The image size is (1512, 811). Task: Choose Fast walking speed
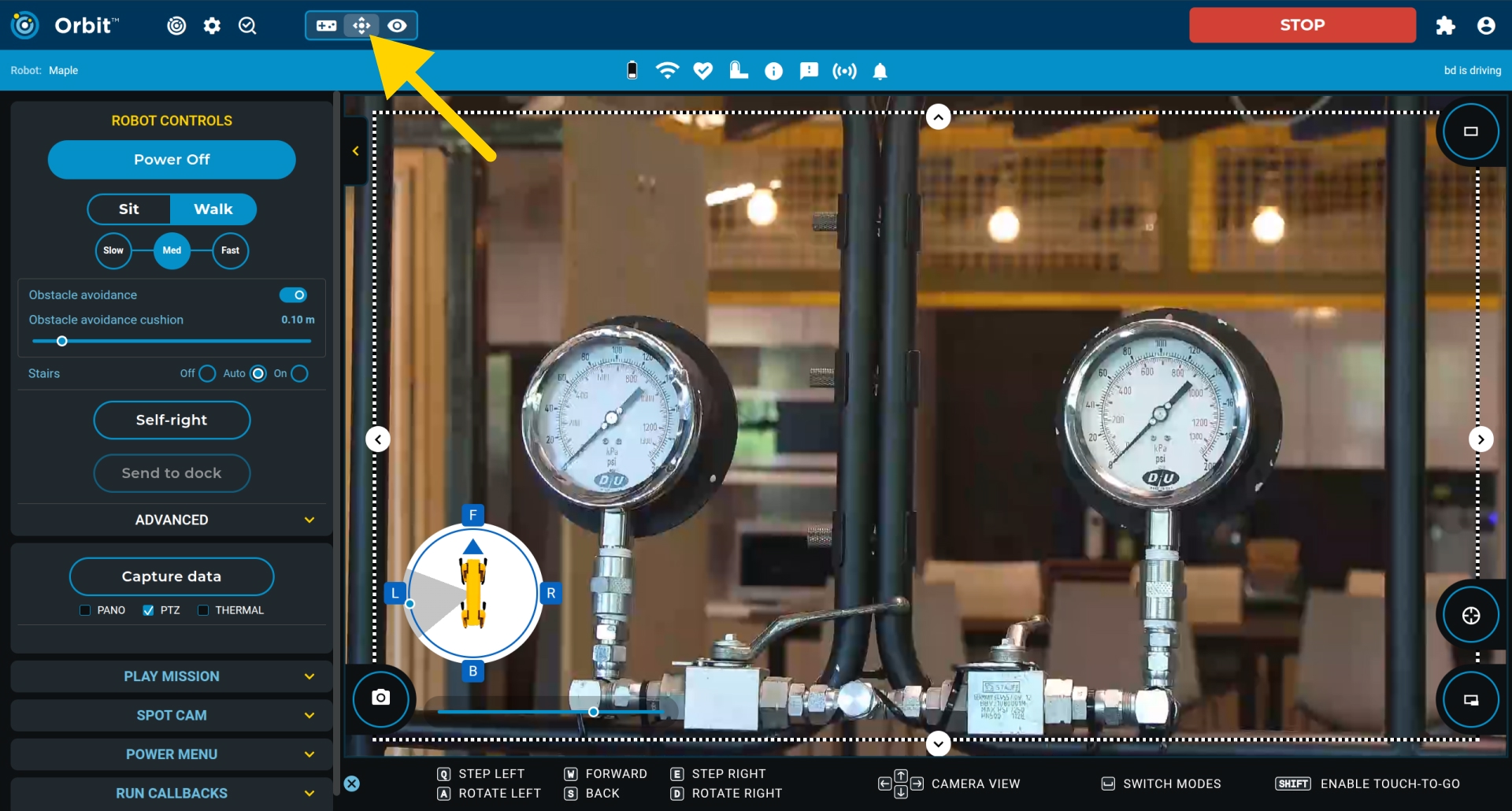point(230,250)
